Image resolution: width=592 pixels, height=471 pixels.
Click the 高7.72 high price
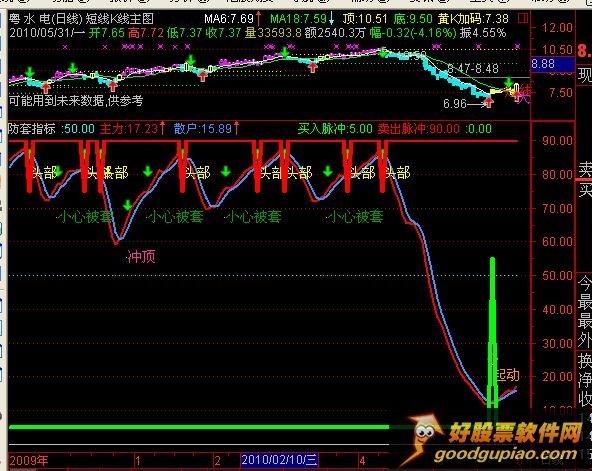(146, 33)
